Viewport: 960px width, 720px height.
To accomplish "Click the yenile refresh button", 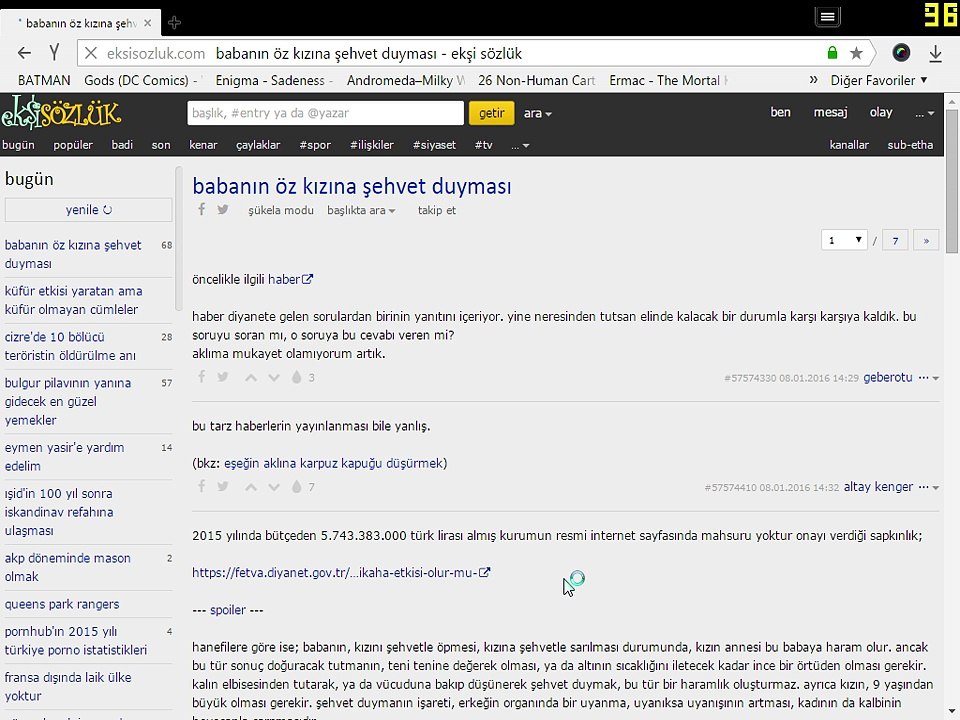I will pos(89,209).
